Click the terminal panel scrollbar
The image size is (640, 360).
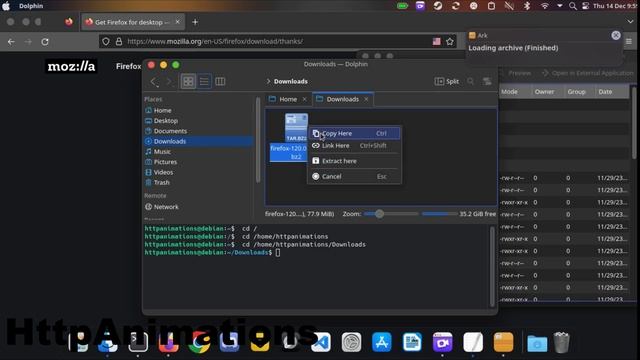pyautogui.click(x=492, y=266)
